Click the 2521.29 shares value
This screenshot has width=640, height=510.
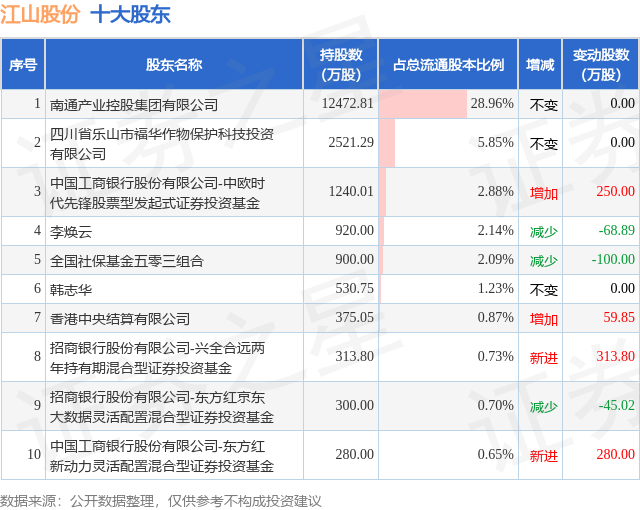[x=351, y=142]
